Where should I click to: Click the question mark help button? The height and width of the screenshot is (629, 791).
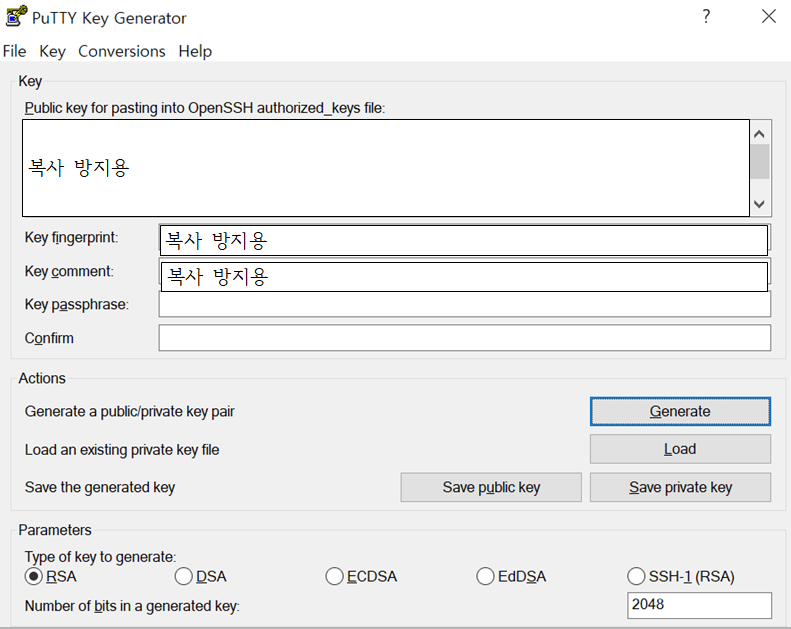pos(706,16)
